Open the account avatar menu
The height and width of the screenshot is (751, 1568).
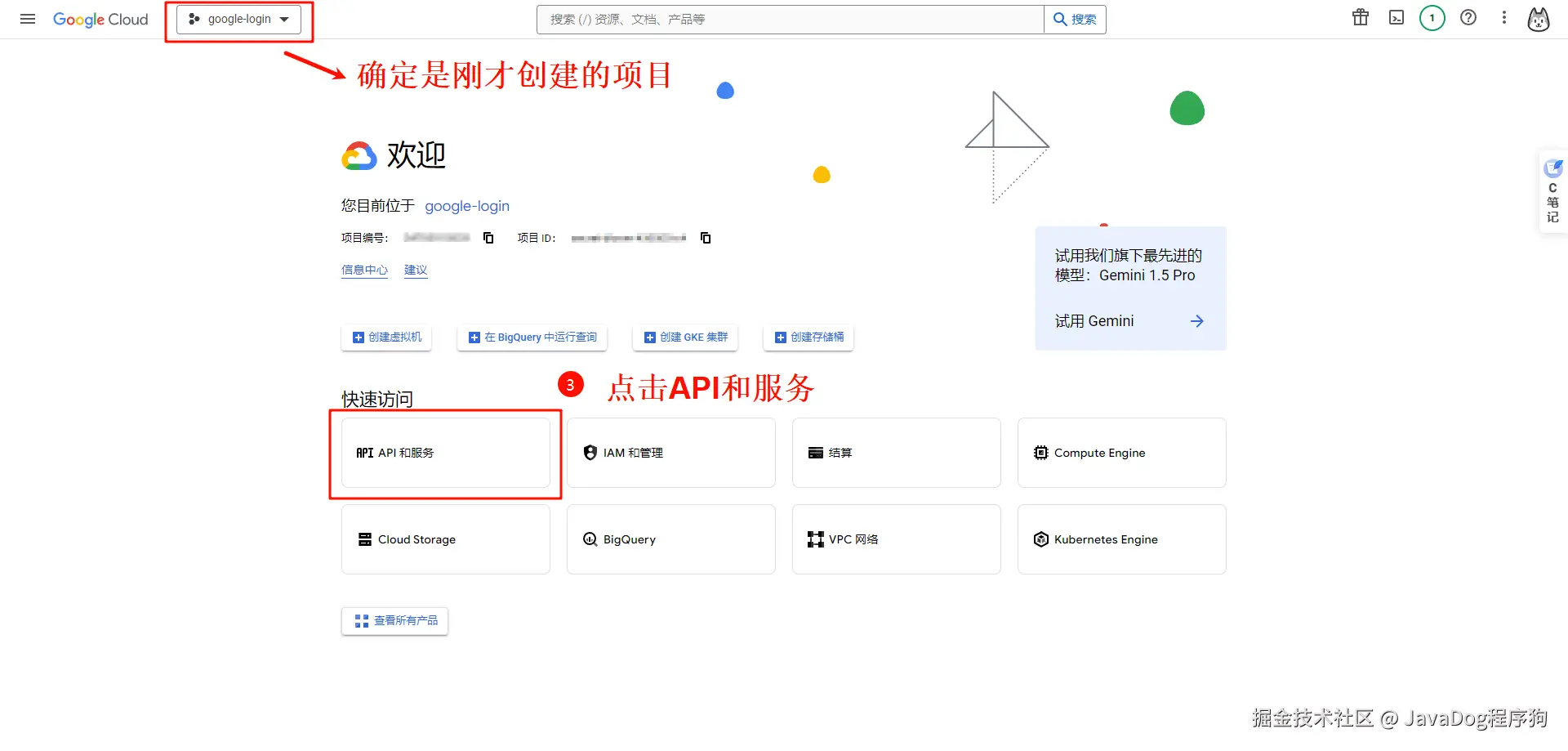click(1539, 19)
